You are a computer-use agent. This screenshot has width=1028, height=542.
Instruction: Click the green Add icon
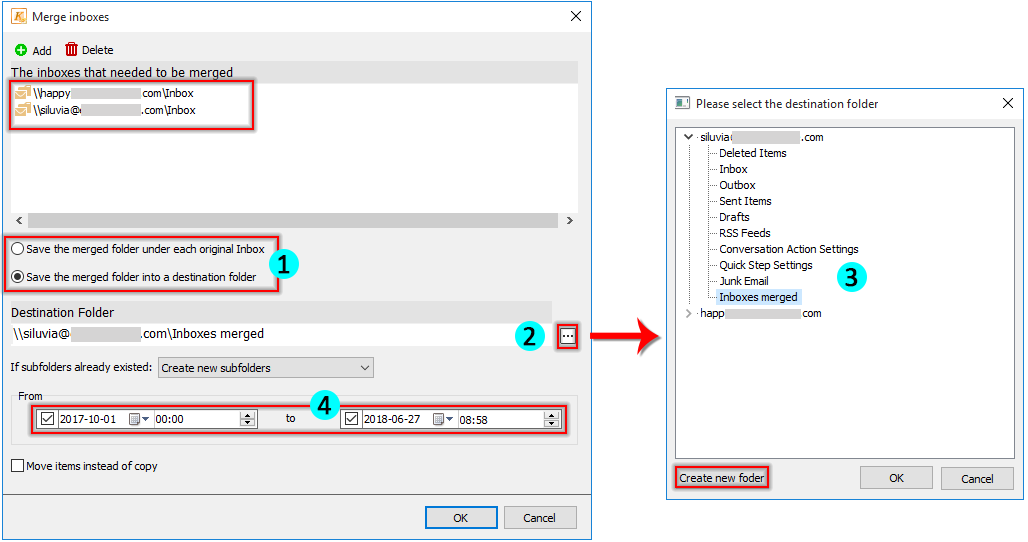click(21, 50)
